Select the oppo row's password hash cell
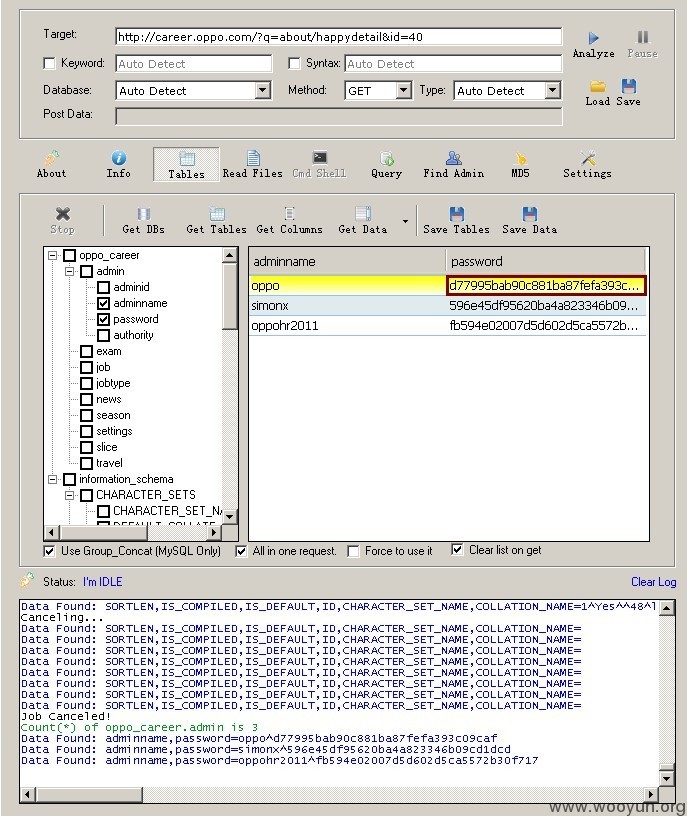Viewport: 687px width, 816px height. click(545, 286)
